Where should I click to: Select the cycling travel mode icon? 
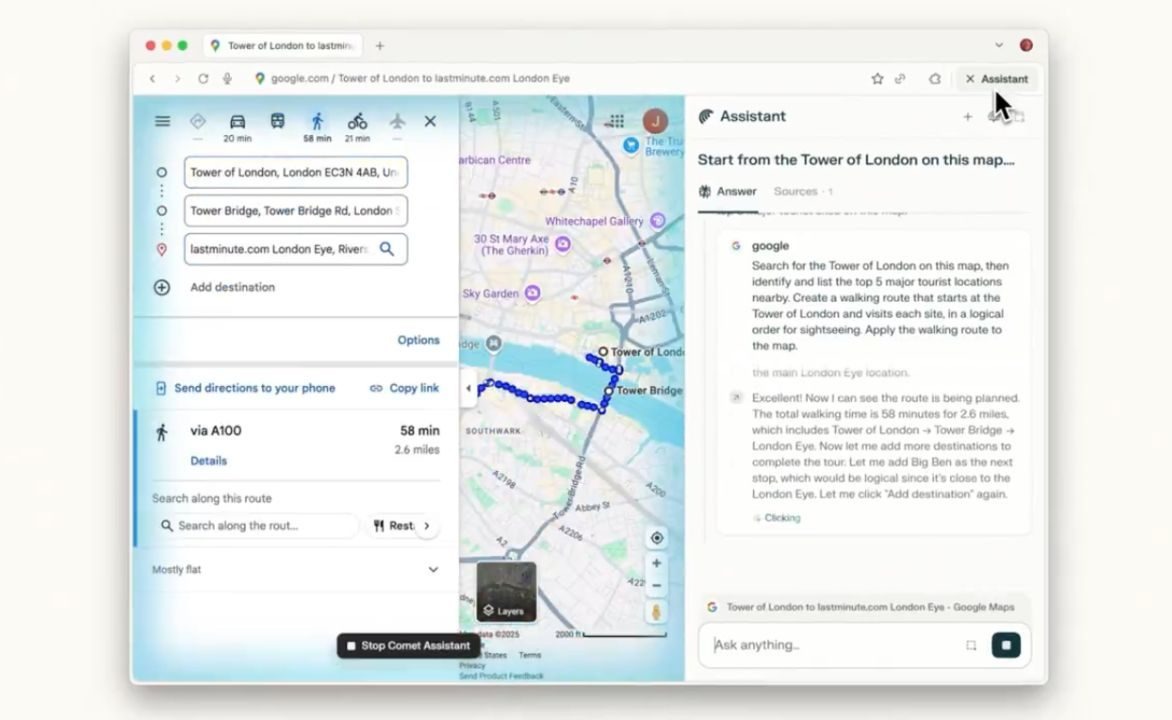[x=357, y=122]
